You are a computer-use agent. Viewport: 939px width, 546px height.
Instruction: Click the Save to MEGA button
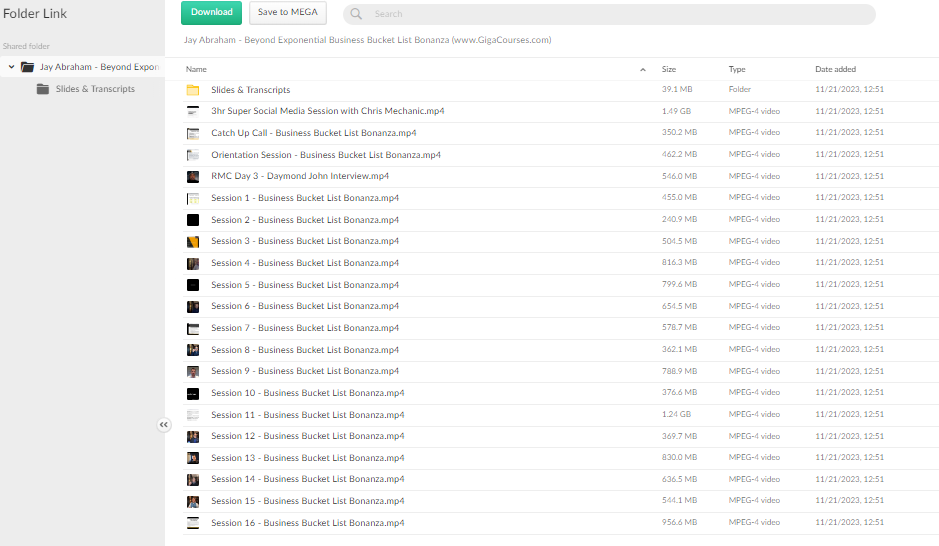point(287,13)
